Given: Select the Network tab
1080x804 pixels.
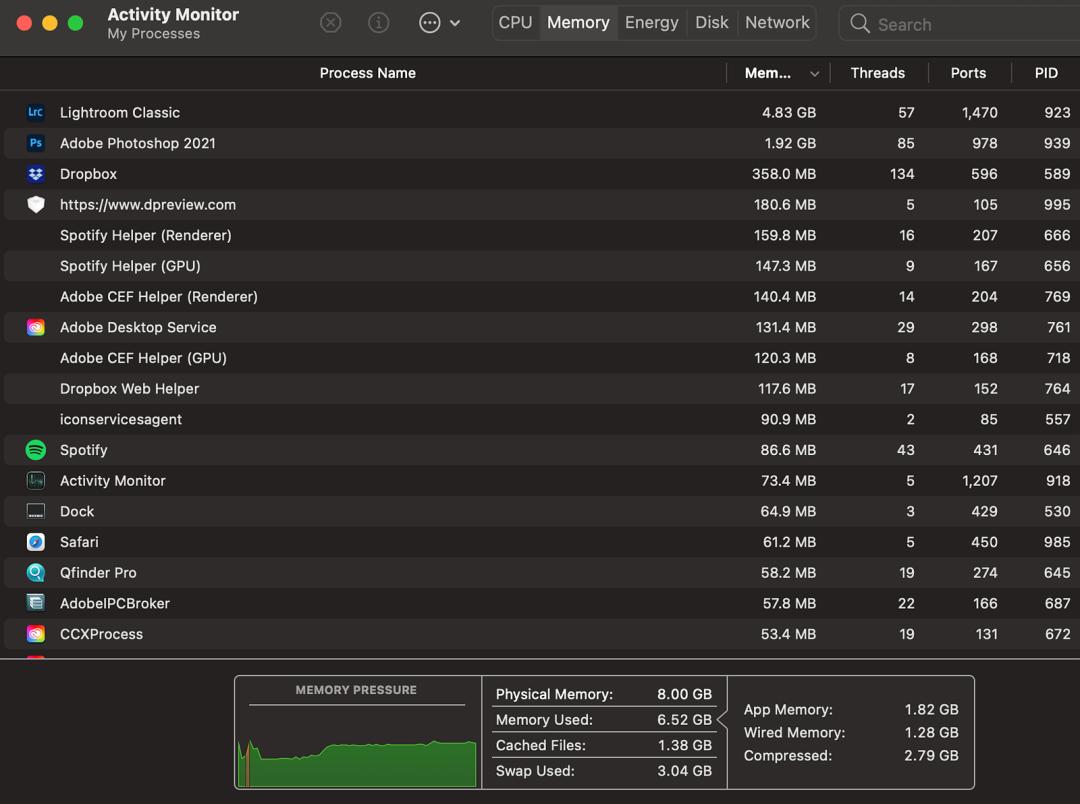Looking at the screenshot, I should tap(777, 23).
